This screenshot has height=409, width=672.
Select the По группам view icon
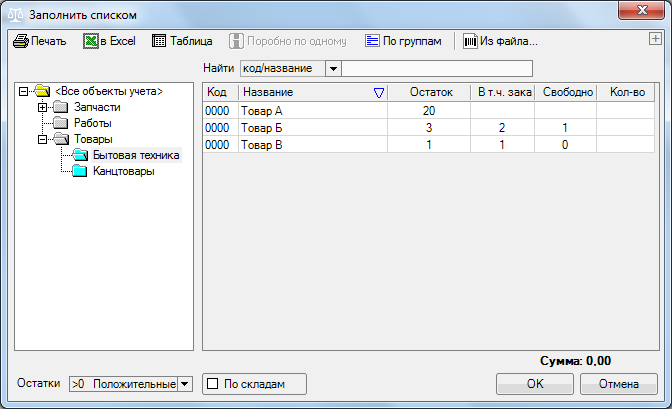pyautogui.click(x=372, y=42)
